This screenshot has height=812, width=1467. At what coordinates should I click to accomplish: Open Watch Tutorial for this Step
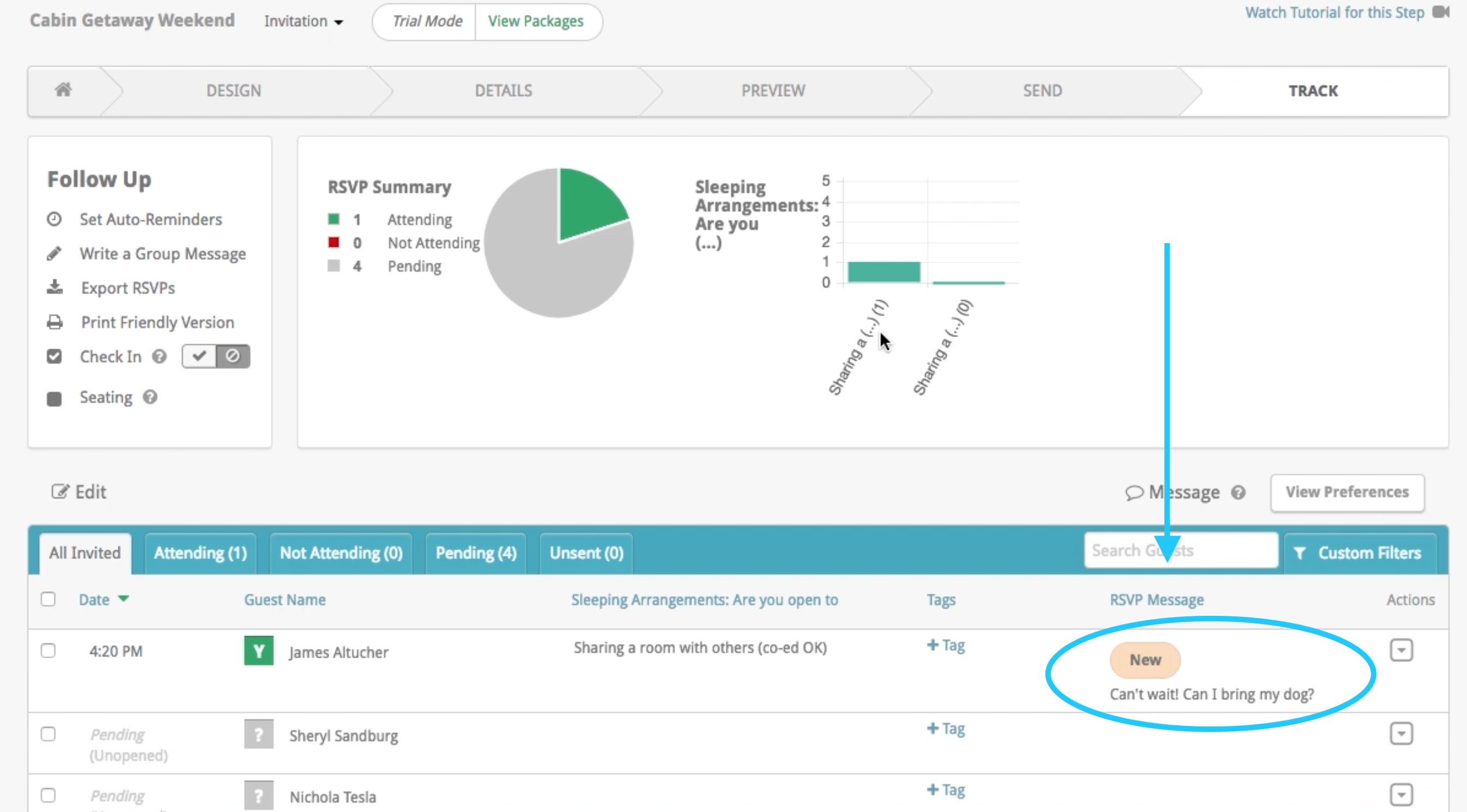pos(1335,13)
